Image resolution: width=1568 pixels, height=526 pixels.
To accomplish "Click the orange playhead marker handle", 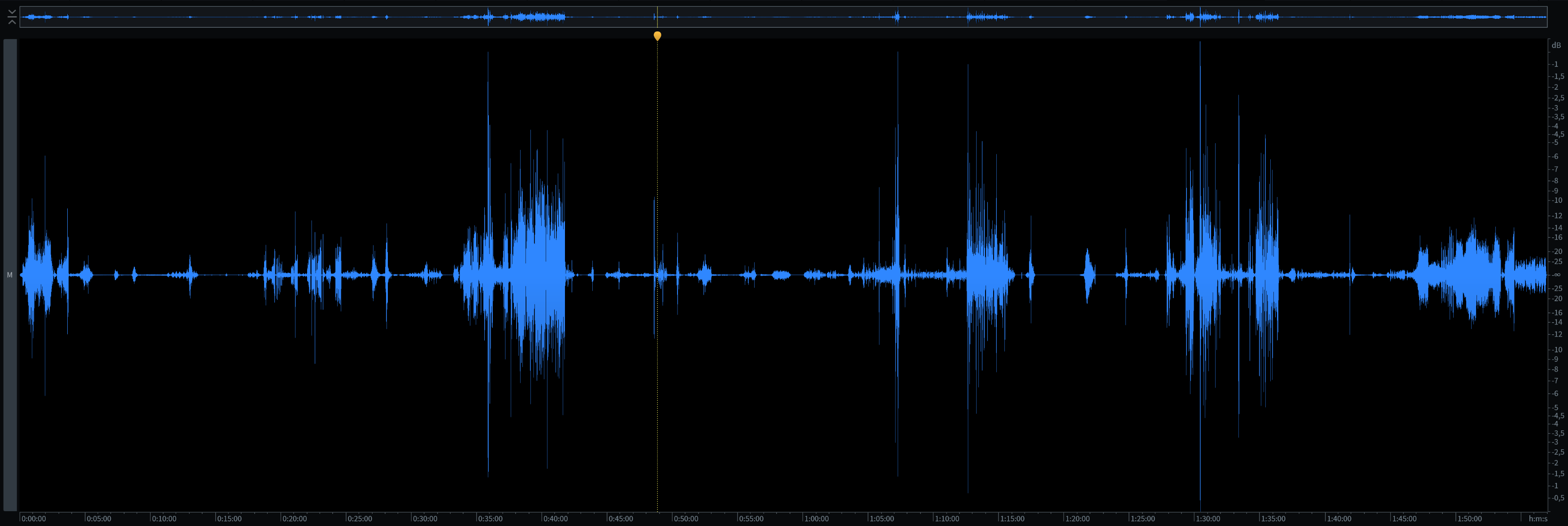I will tap(657, 36).
